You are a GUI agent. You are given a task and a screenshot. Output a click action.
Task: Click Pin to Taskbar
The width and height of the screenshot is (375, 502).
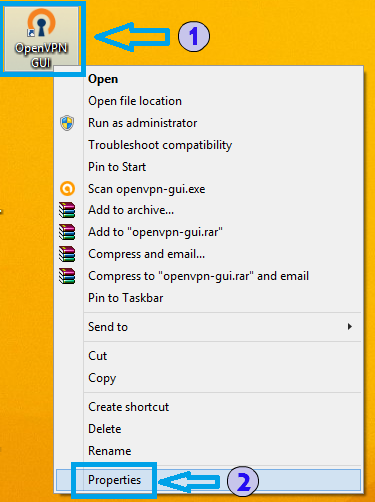point(208,298)
